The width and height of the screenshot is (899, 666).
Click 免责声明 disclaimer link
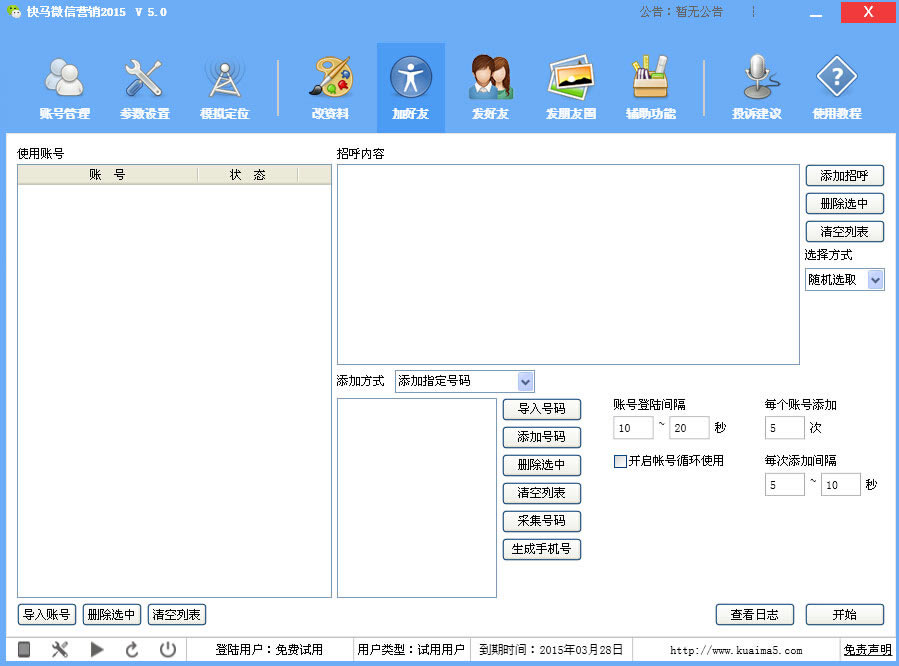pyautogui.click(x=867, y=650)
